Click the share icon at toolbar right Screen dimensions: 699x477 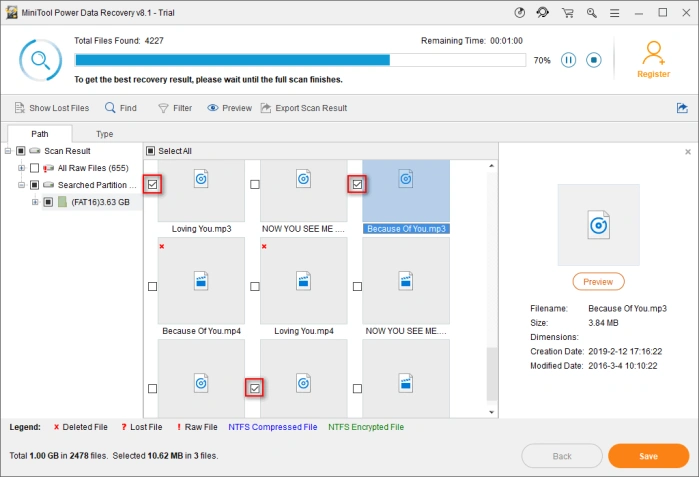tap(682, 108)
